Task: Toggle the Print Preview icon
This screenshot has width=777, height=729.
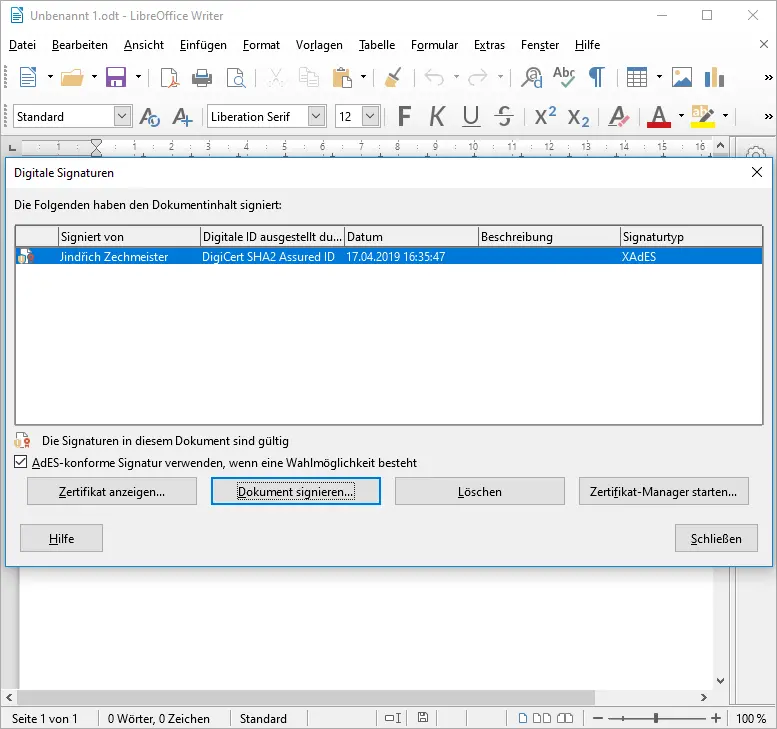Action: (x=236, y=77)
